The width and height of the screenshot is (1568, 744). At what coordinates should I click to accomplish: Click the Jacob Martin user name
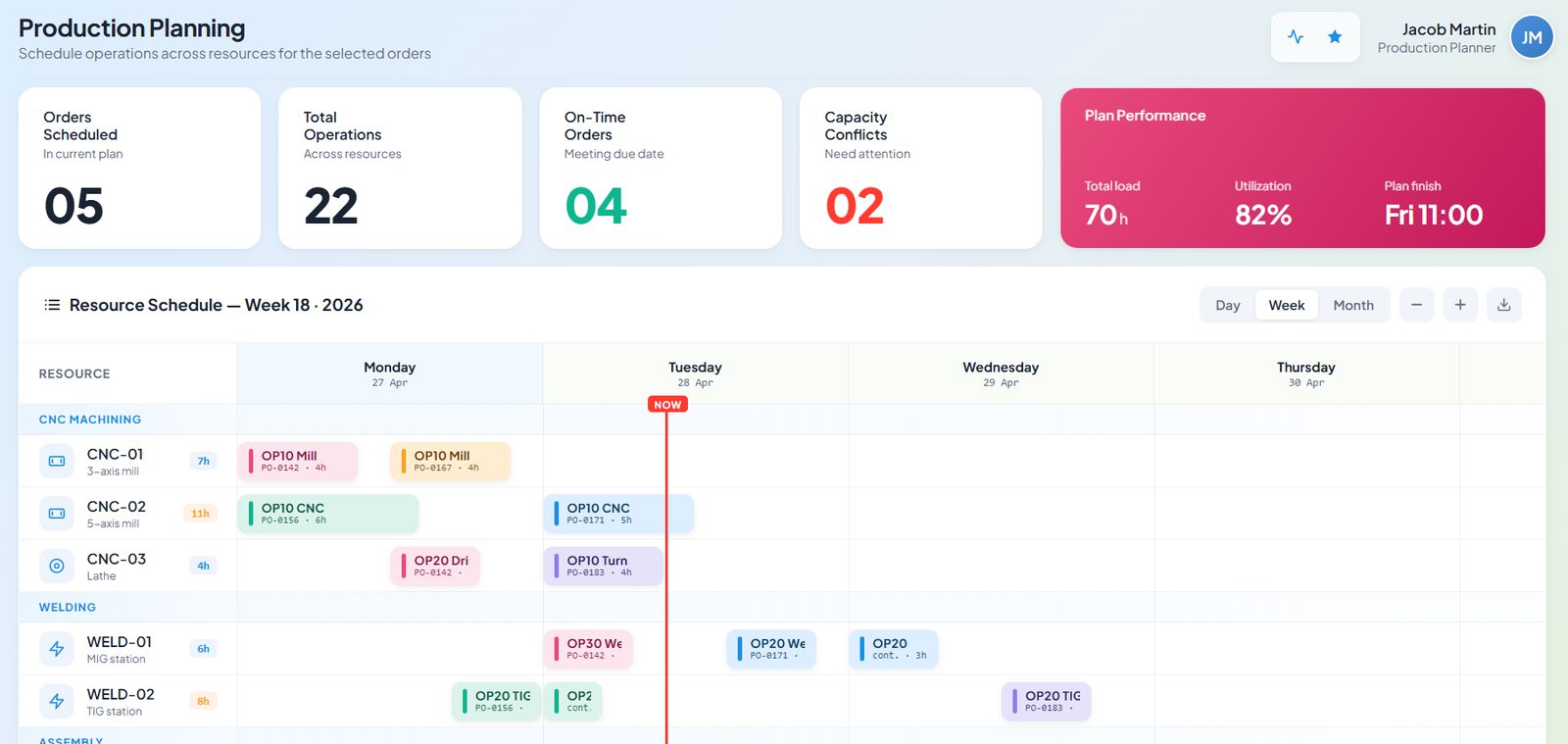[x=1448, y=29]
